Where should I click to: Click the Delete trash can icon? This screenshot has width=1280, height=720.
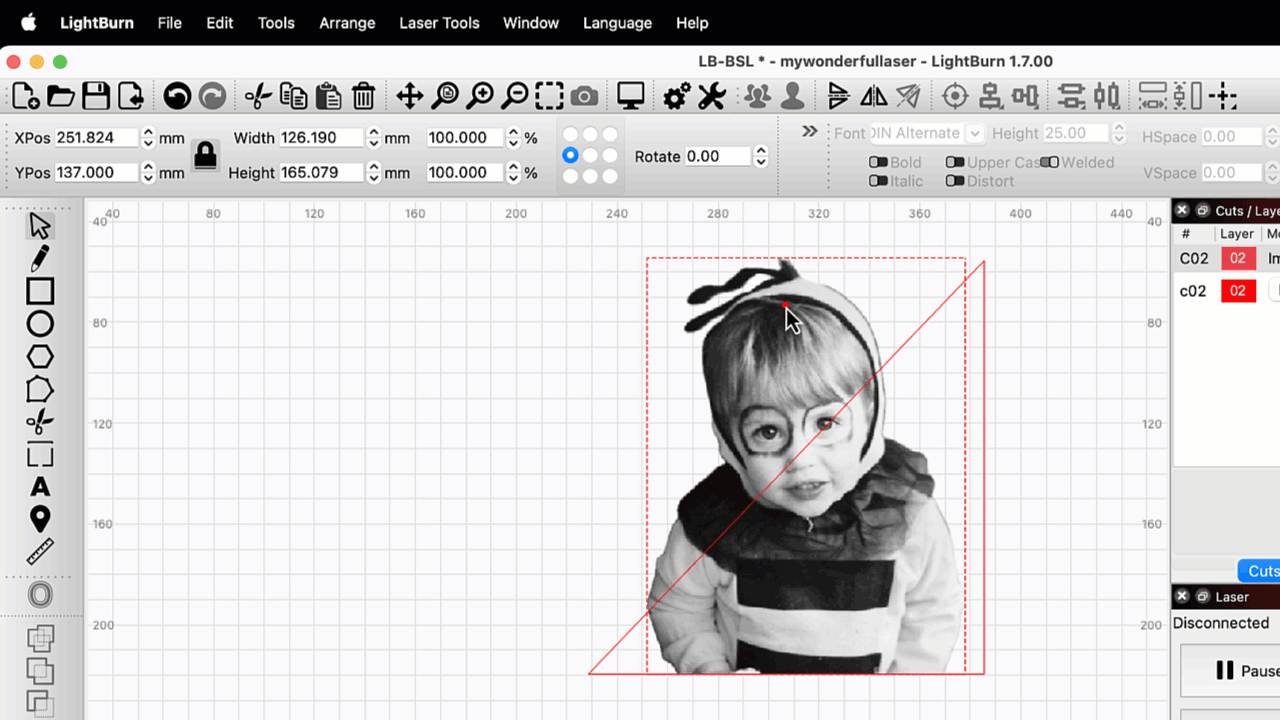363,97
